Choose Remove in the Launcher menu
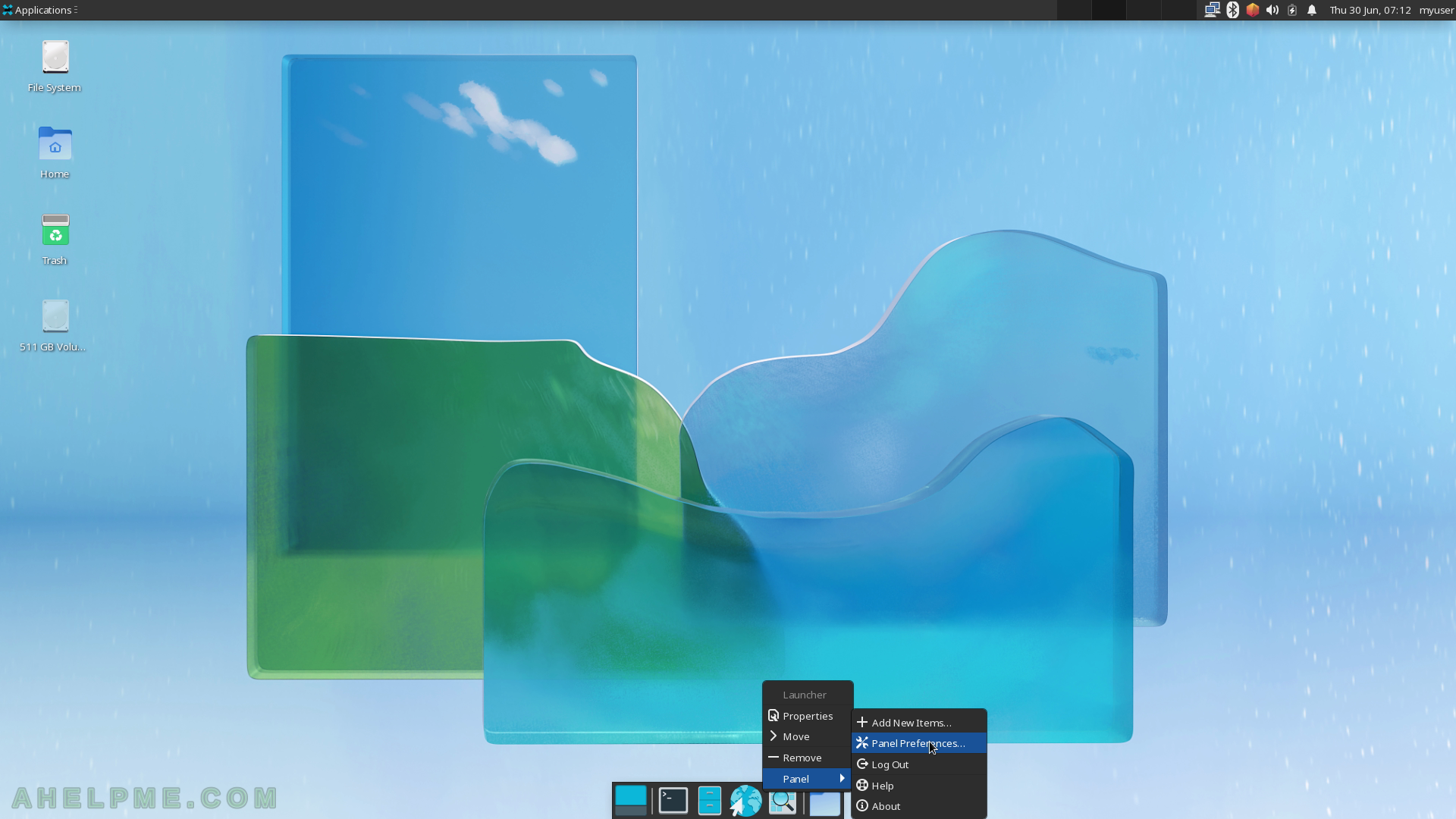Screen dimensions: 1456x819 coord(808,758)
